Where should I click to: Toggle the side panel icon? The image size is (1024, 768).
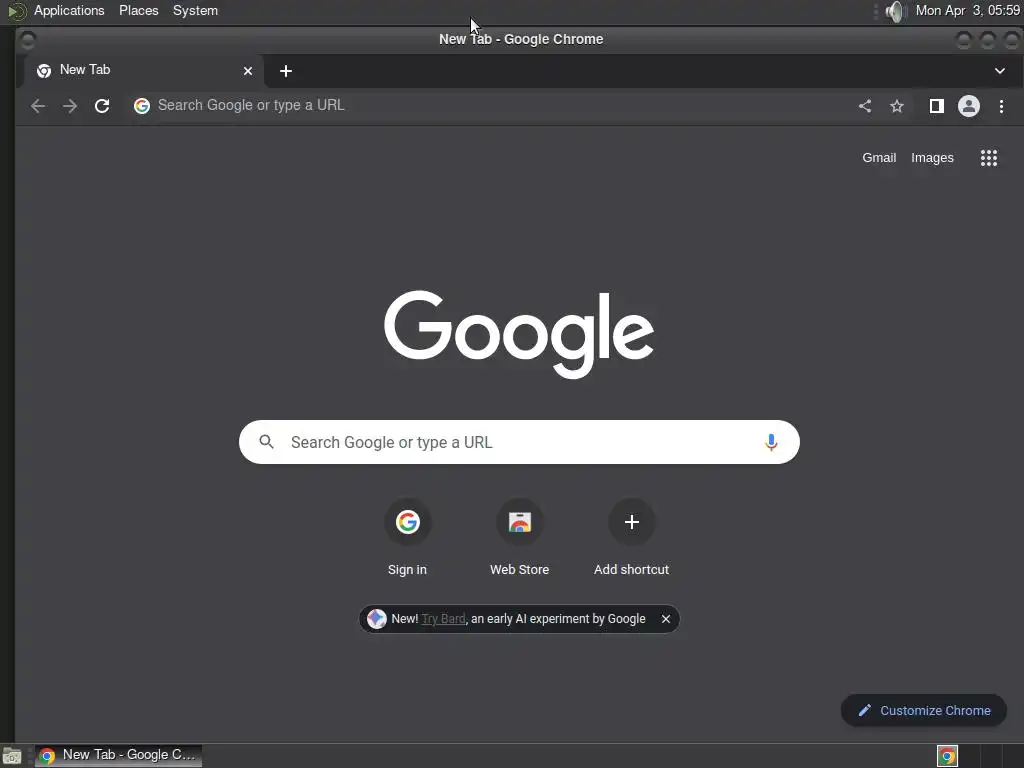[936, 106]
